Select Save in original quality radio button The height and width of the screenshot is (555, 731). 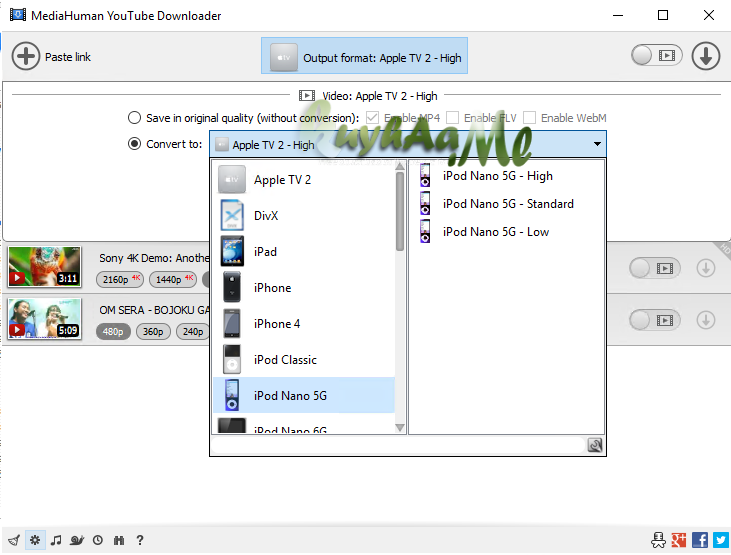click(x=134, y=118)
